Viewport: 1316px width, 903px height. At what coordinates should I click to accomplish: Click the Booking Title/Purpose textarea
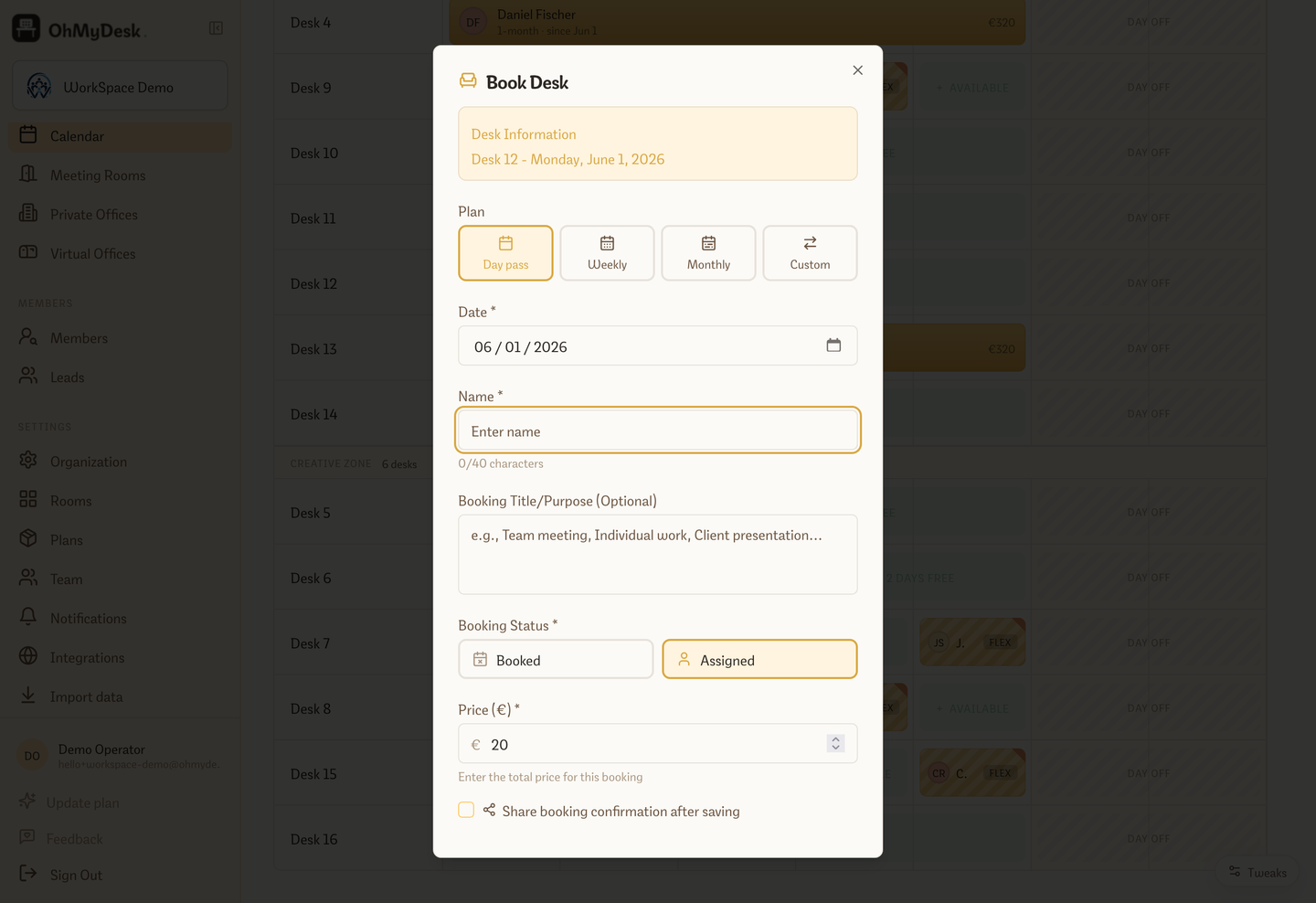[658, 555]
